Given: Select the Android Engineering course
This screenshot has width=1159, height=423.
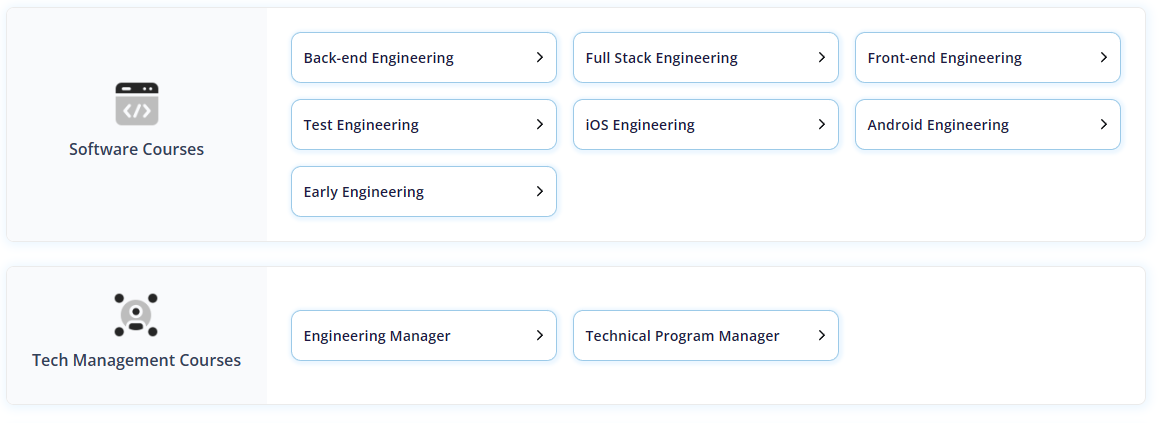Looking at the screenshot, I should [x=988, y=125].
